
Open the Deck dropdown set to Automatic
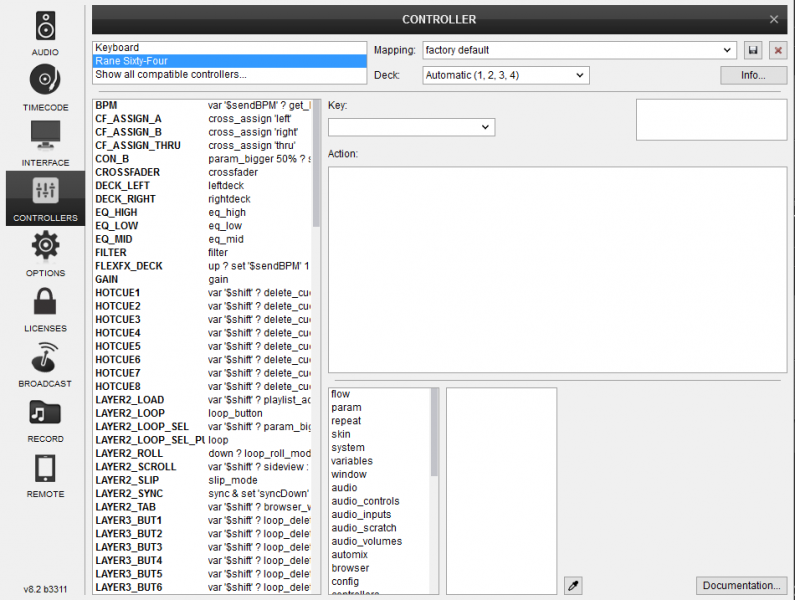click(505, 75)
